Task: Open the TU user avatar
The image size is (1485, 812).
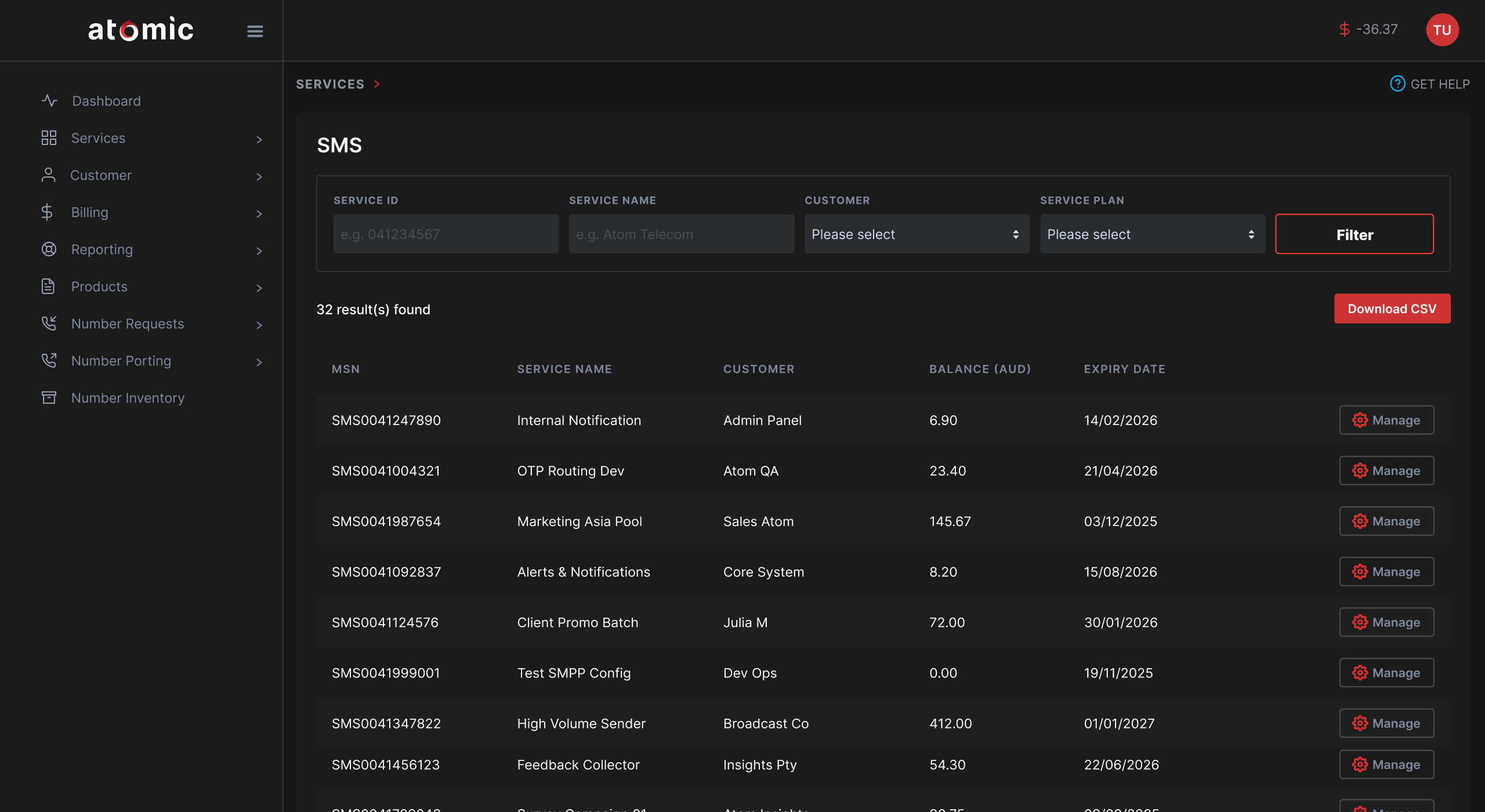Action: [1441, 30]
